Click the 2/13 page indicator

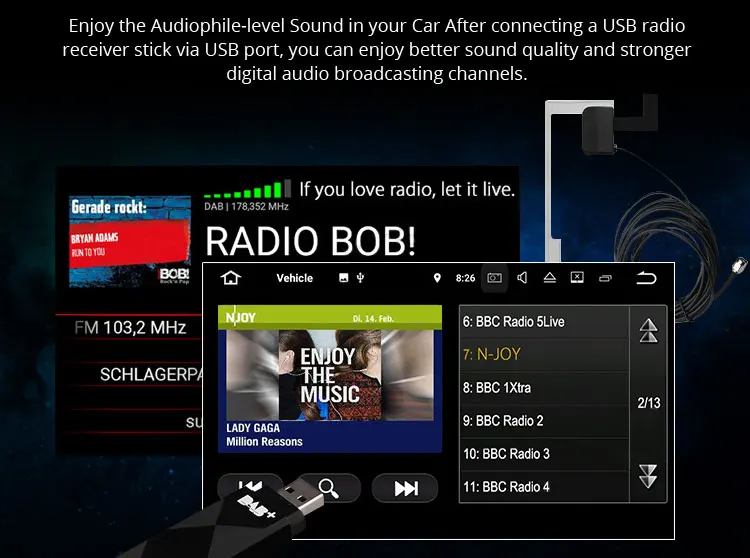[649, 403]
